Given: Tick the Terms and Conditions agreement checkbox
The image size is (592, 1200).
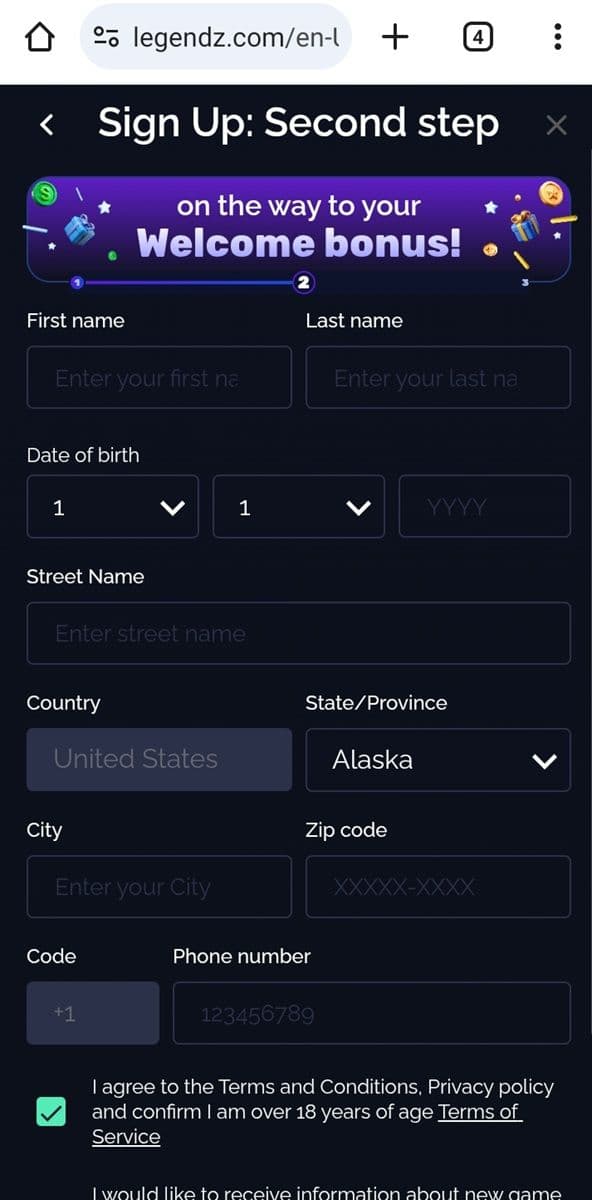Looking at the screenshot, I should (51, 1111).
